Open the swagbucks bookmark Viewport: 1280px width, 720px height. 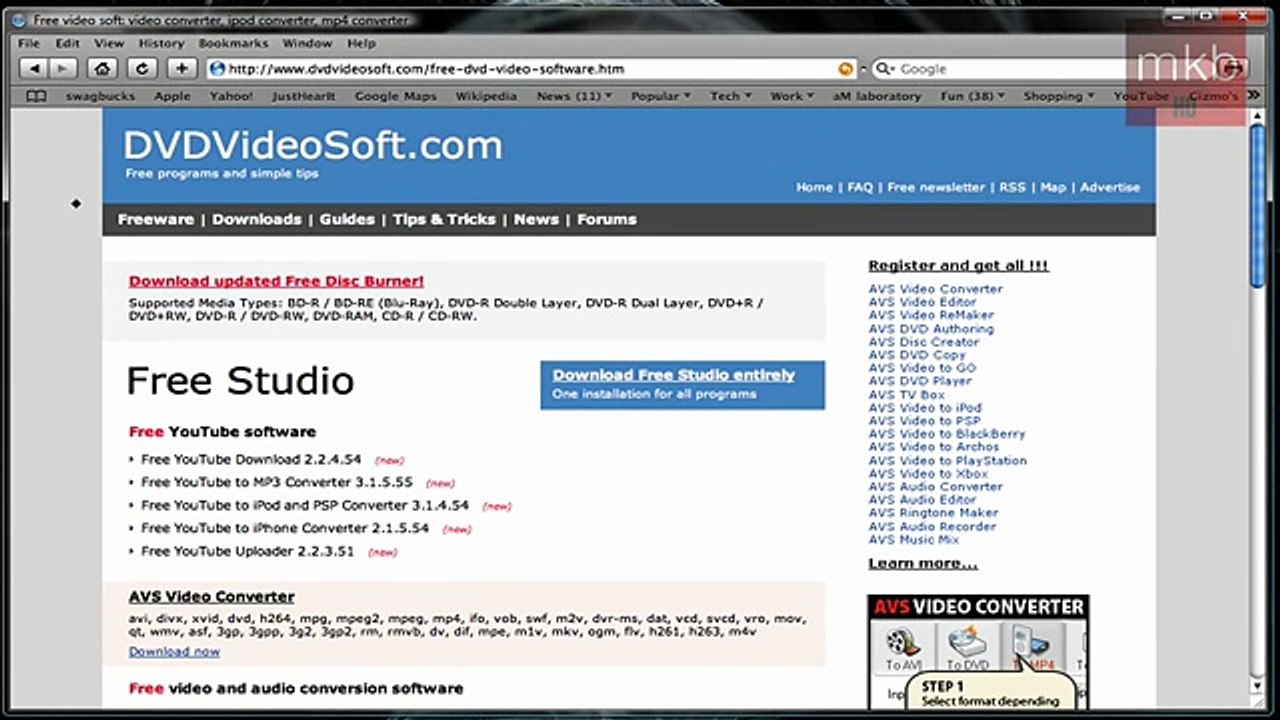pyautogui.click(x=99, y=96)
